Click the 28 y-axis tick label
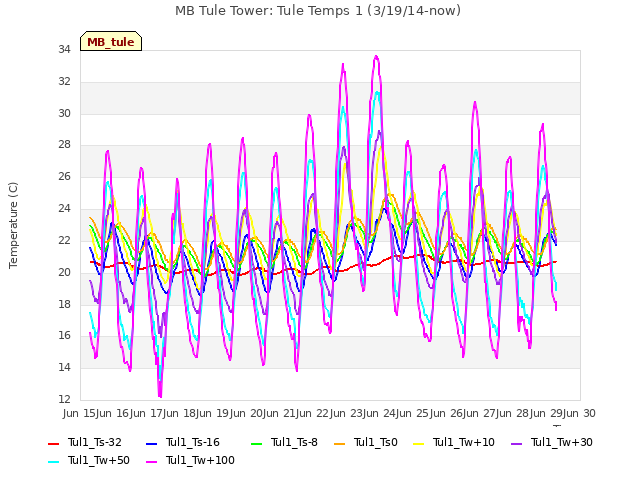The image size is (640, 480). click(64, 144)
